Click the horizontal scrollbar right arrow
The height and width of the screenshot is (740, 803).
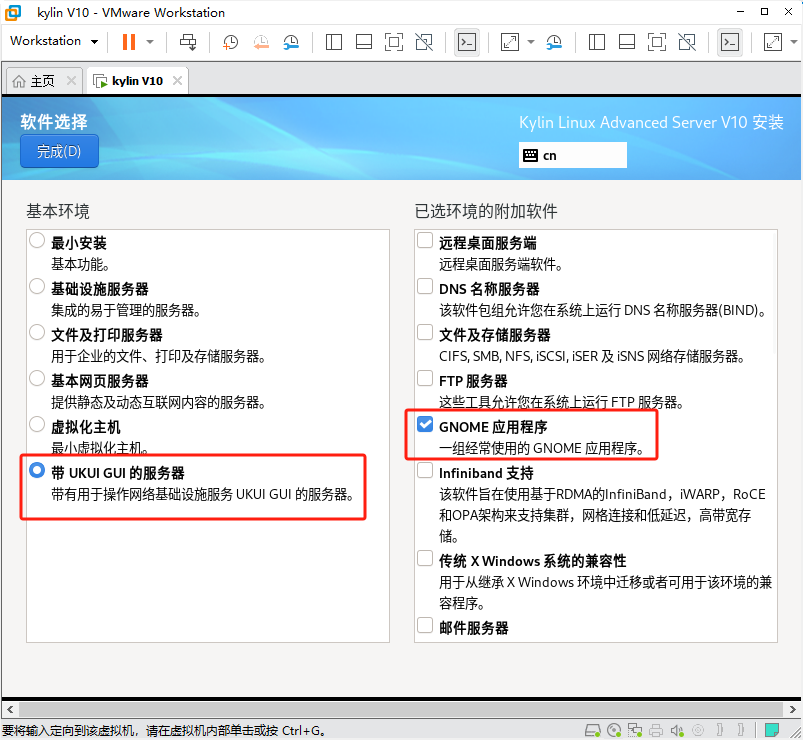tap(793, 710)
